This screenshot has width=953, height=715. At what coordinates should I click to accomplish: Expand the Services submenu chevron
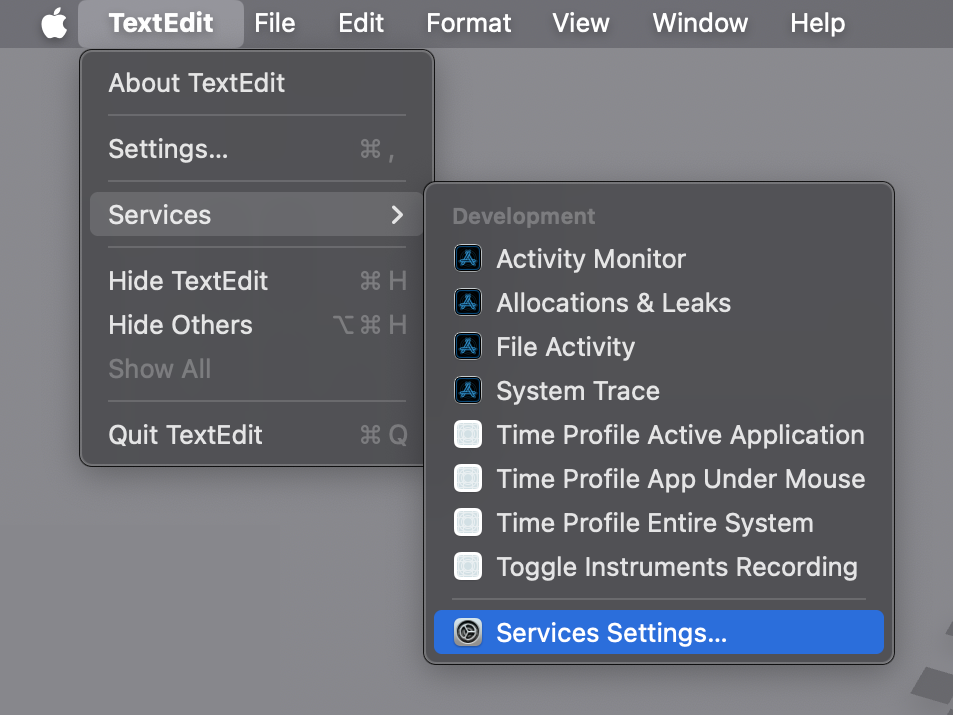point(397,214)
